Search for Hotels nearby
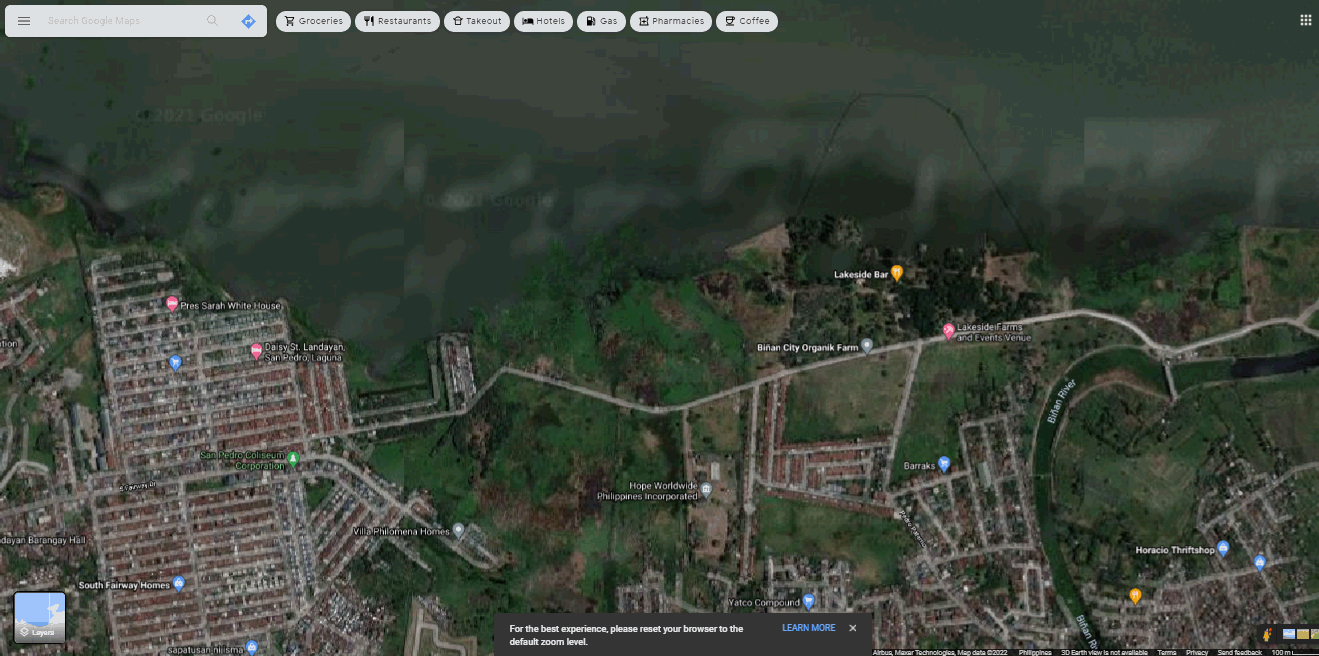 click(x=543, y=21)
